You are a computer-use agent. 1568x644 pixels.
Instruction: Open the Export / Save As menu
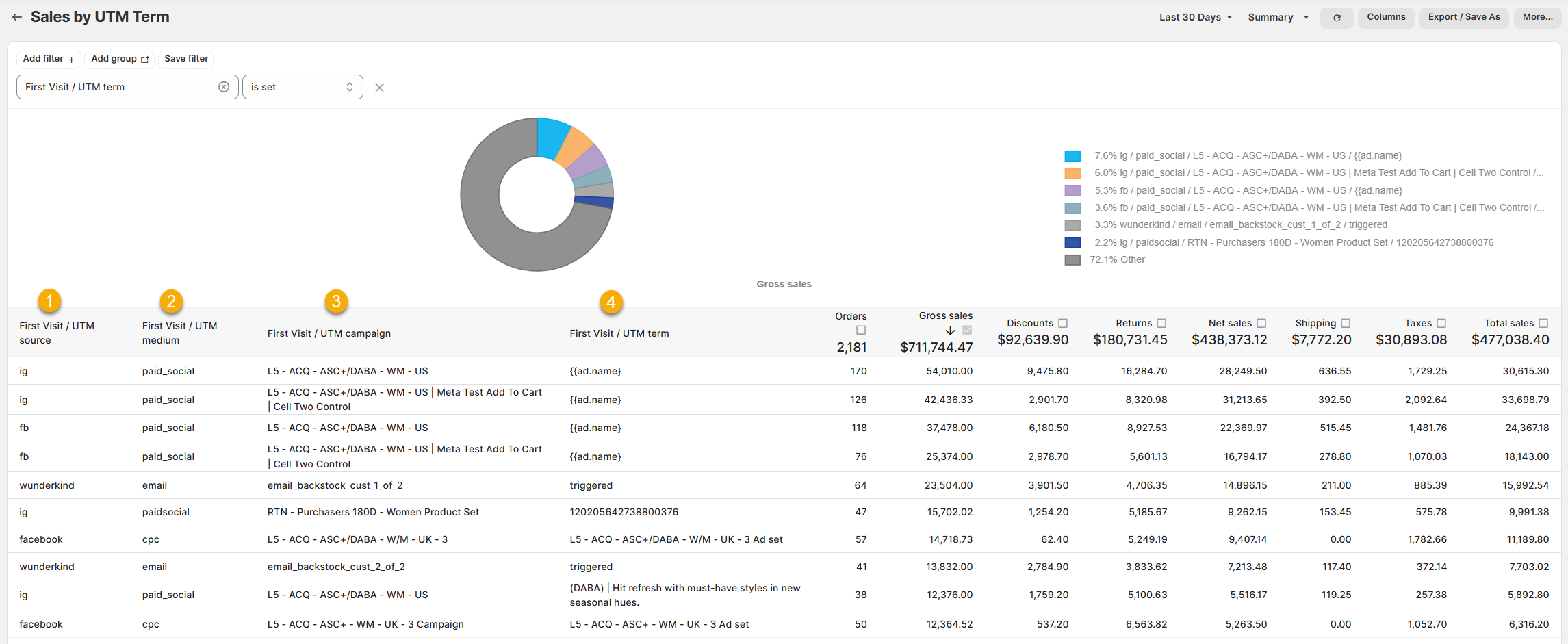[1463, 17]
